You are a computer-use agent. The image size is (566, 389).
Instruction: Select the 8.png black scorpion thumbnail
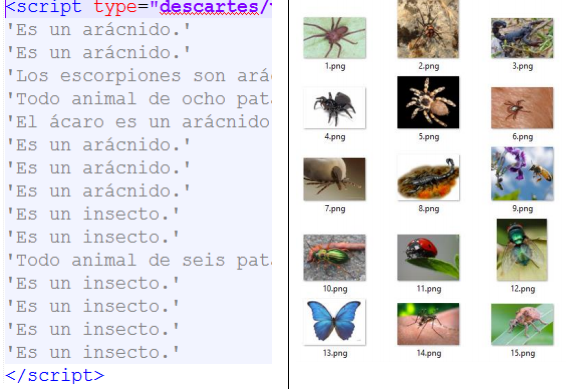pos(428,178)
